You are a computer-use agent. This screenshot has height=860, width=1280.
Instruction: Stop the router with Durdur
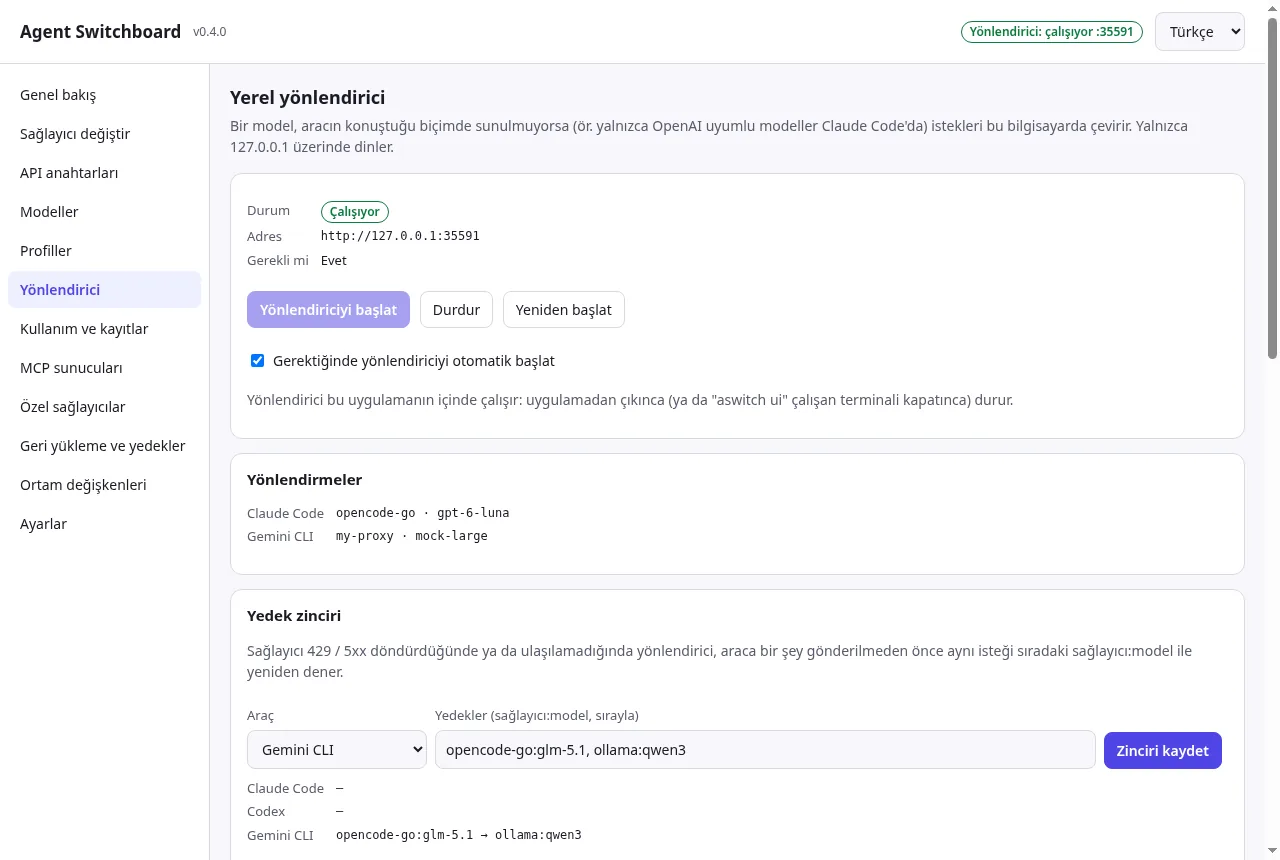click(x=456, y=310)
